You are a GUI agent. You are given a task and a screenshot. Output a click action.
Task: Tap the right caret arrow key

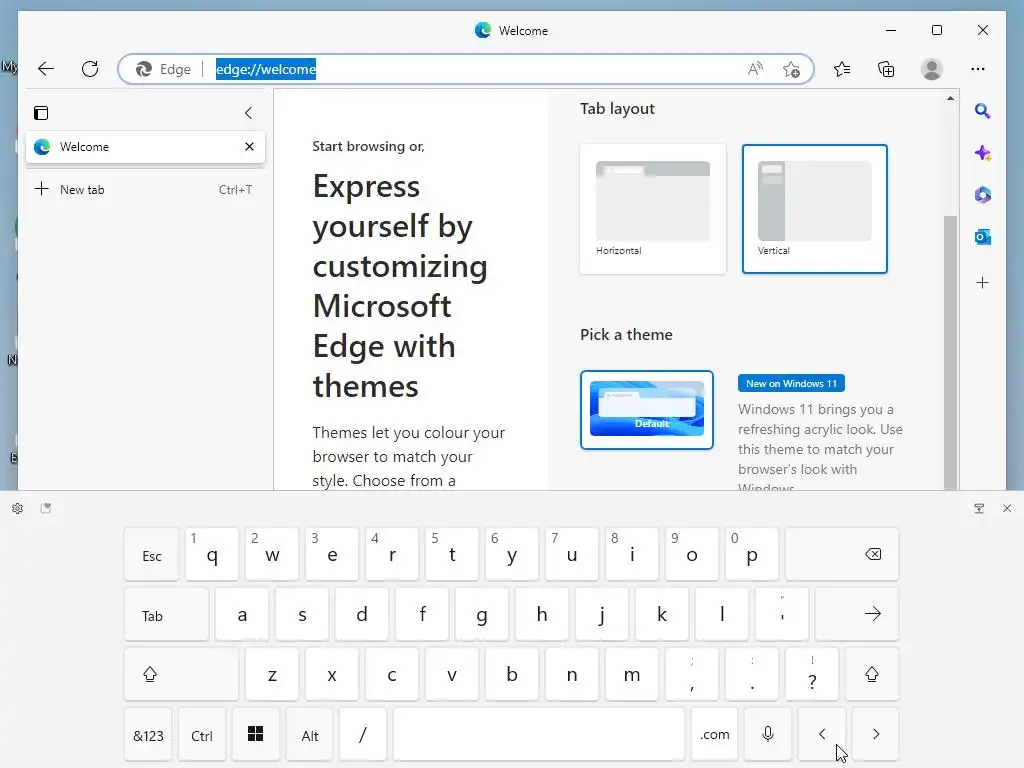point(876,735)
